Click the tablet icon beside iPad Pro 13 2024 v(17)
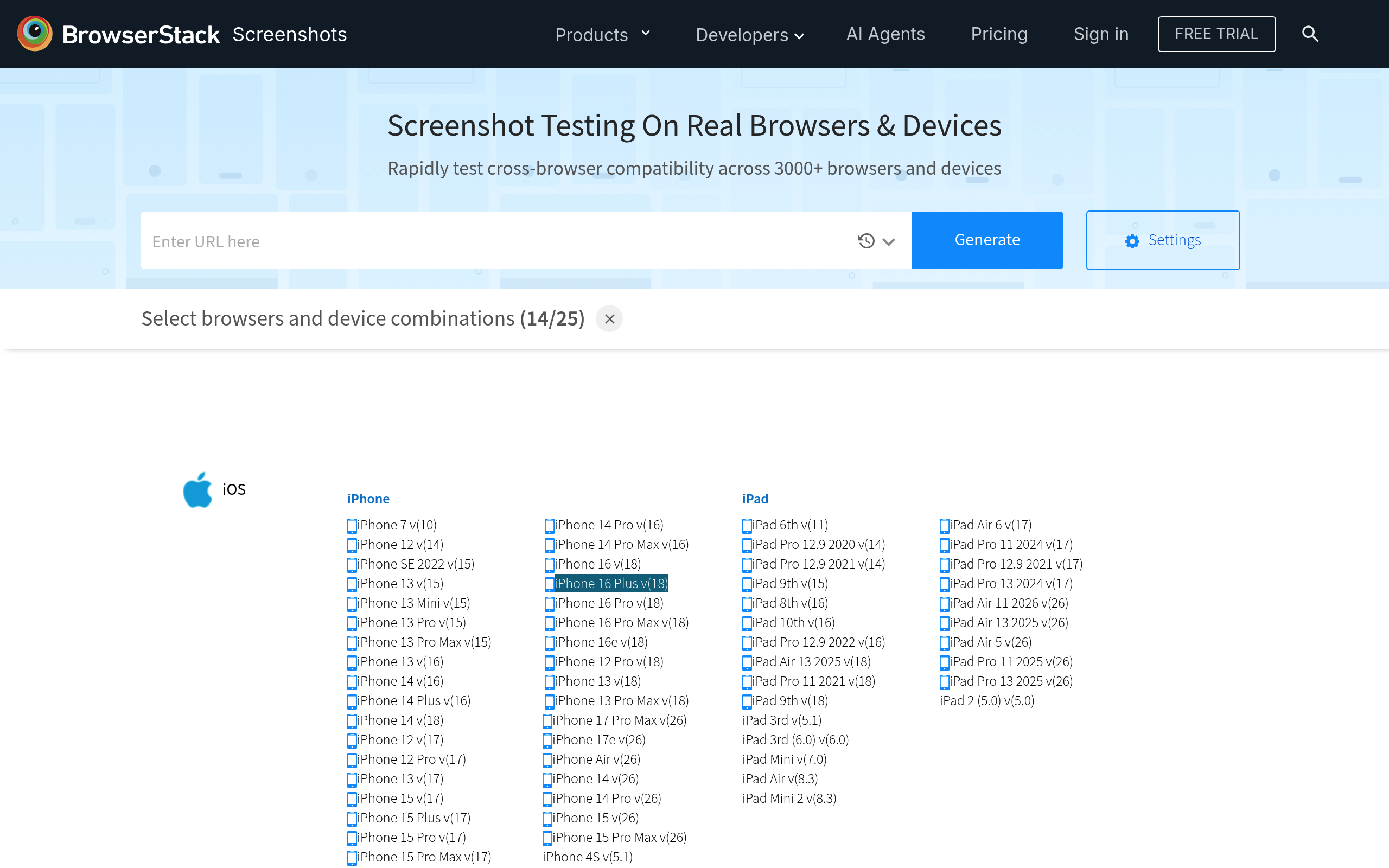 pyautogui.click(x=944, y=584)
